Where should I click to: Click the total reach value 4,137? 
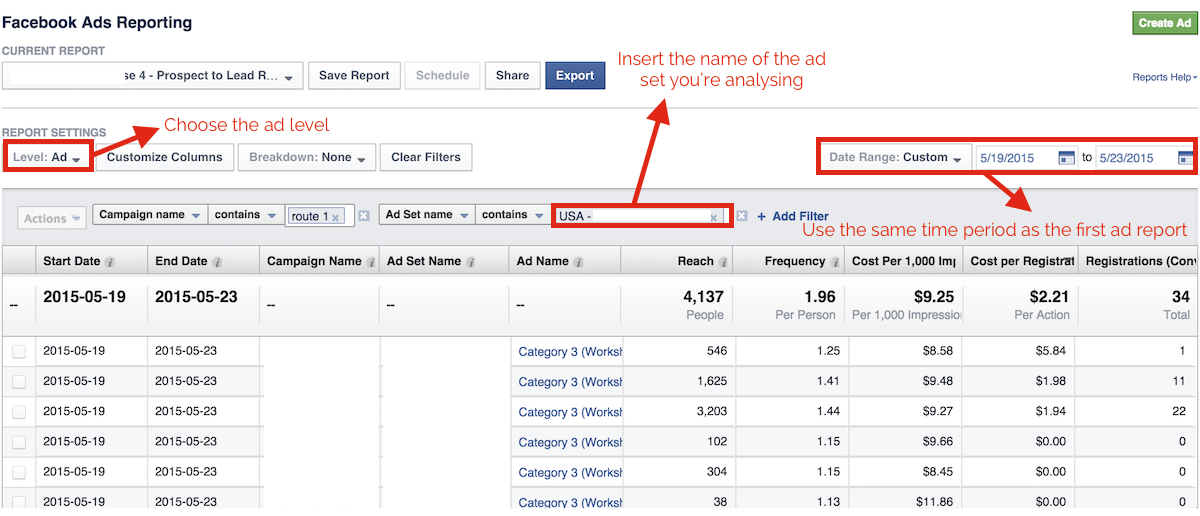point(701,297)
